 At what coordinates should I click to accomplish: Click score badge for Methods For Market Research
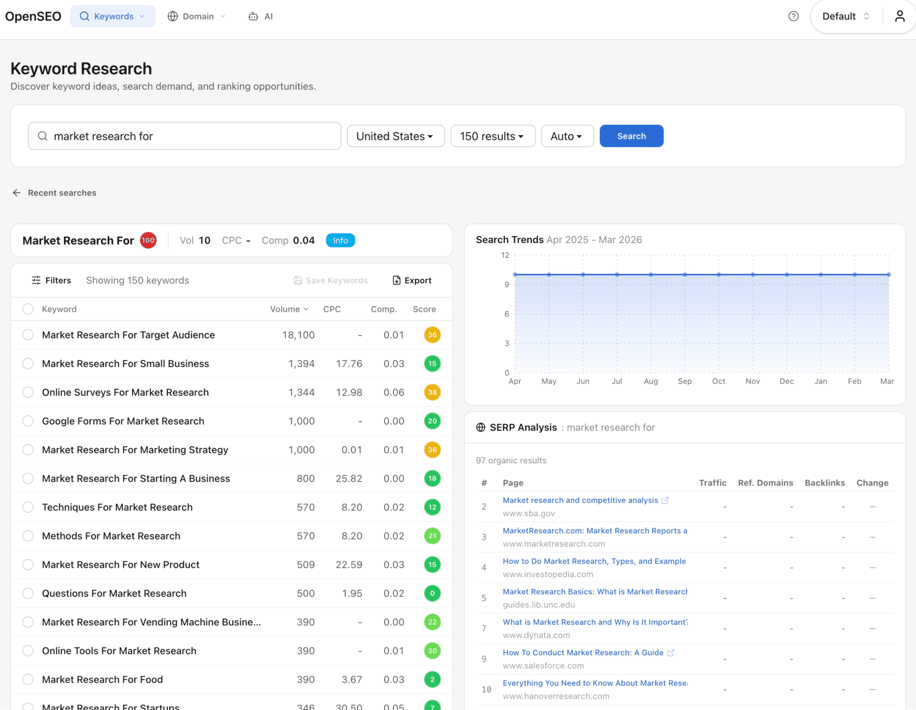(x=432, y=536)
